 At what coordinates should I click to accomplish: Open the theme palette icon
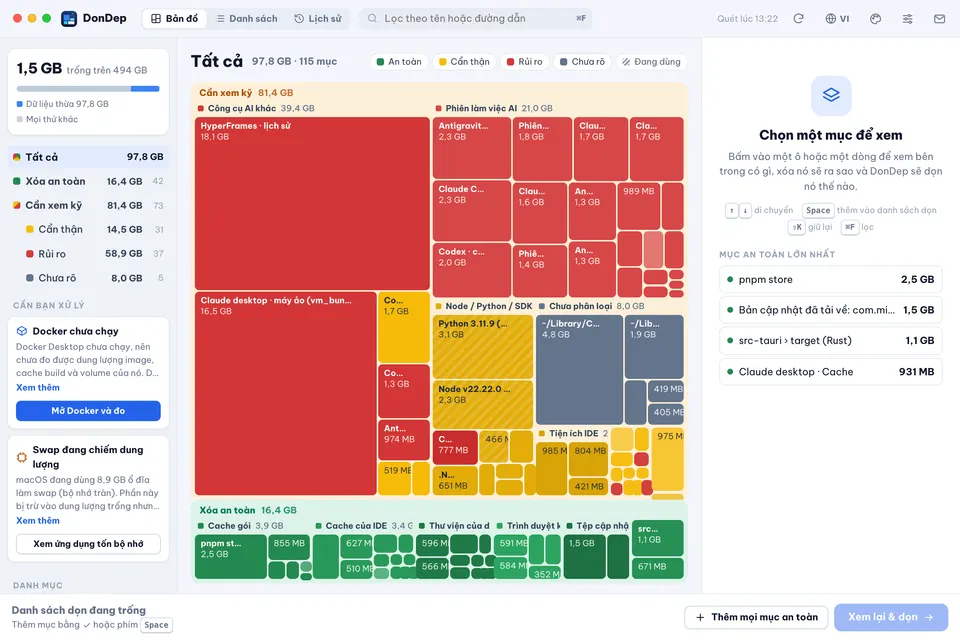pyautogui.click(x=876, y=18)
